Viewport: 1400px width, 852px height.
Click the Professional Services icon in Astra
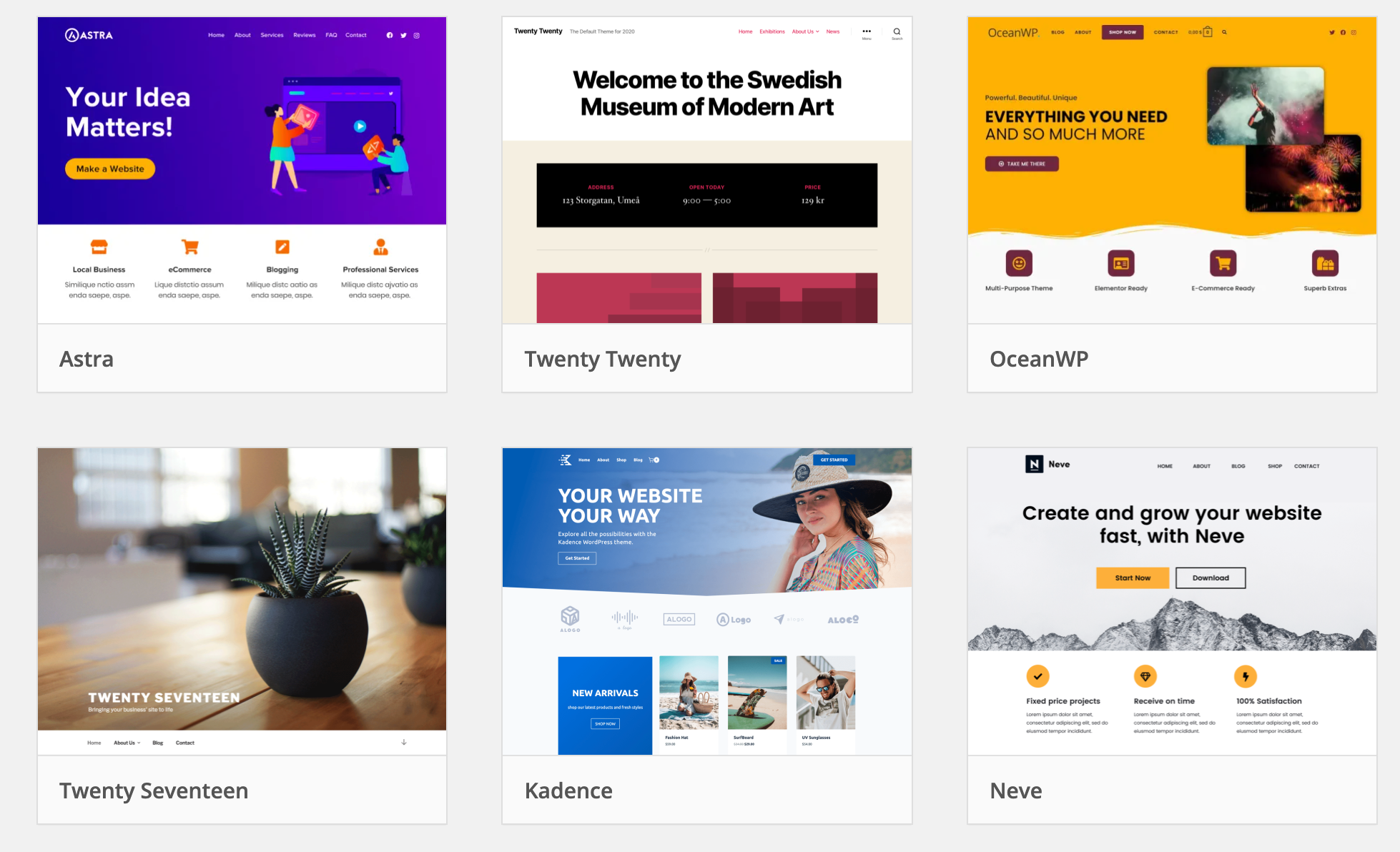[x=379, y=248]
